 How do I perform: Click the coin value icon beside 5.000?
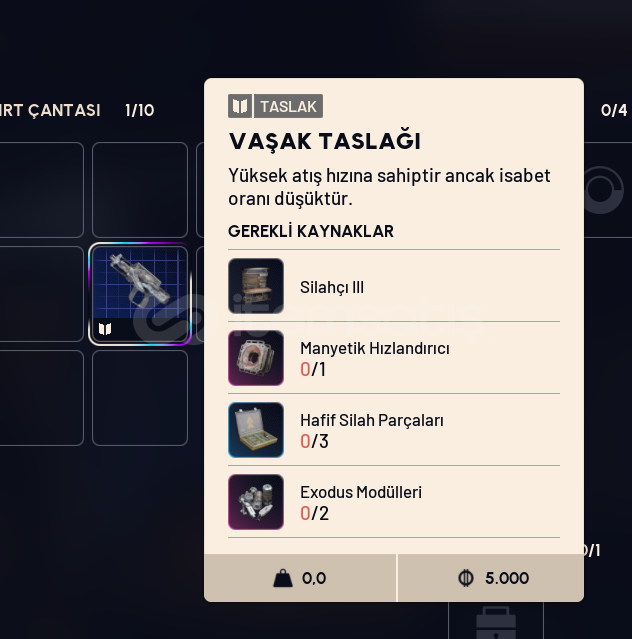point(466,578)
